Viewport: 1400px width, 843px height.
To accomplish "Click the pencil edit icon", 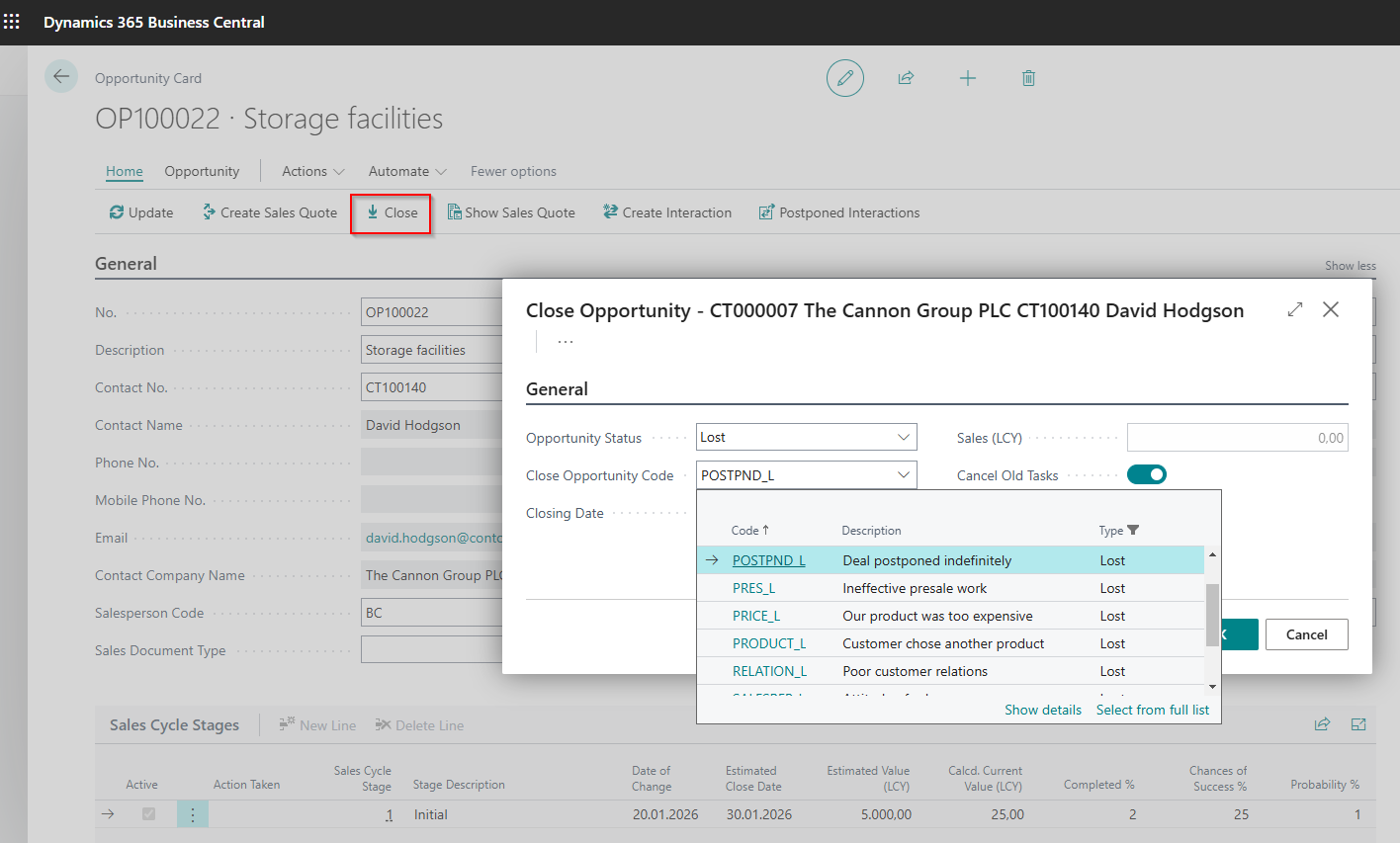I will 845,78.
